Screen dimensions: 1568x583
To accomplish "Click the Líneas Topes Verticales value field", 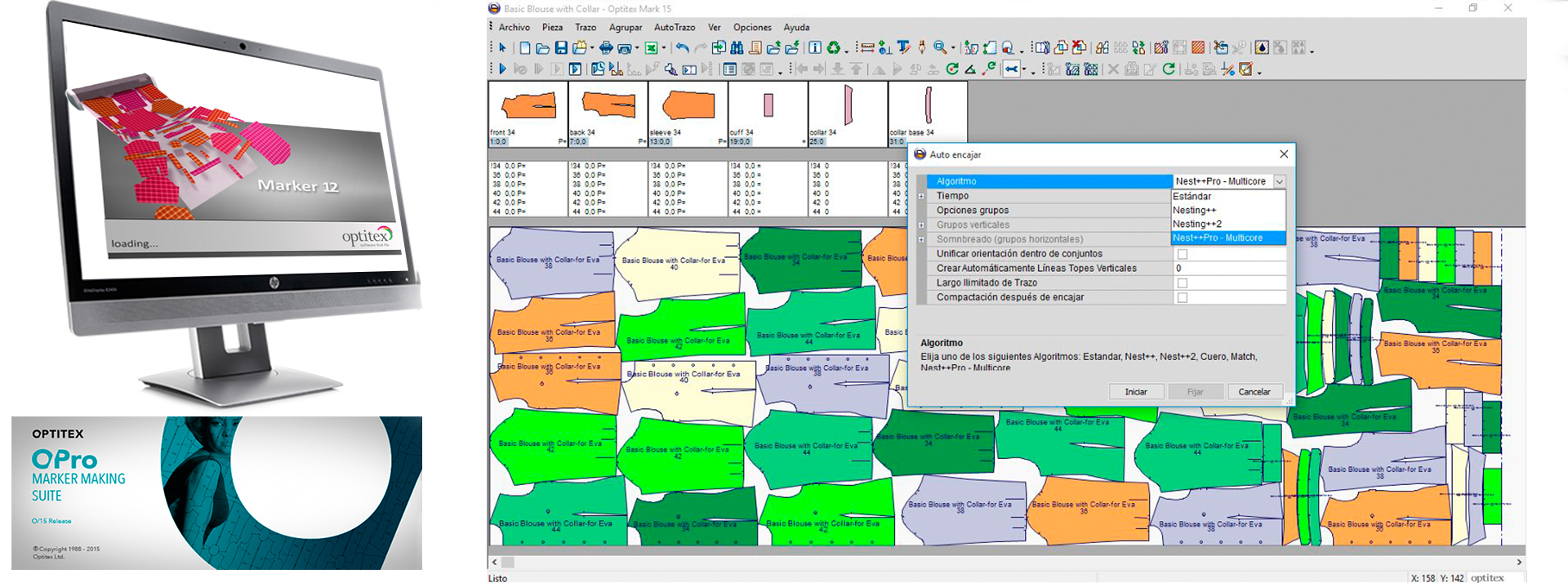I will (1229, 269).
